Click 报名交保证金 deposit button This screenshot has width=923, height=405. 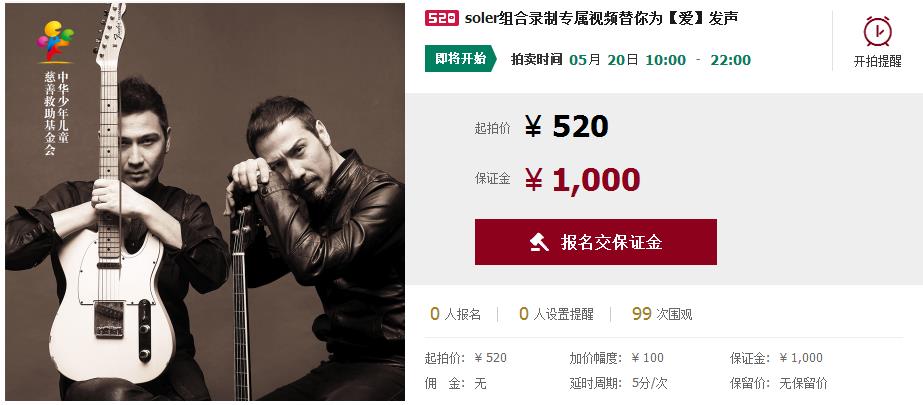tap(596, 242)
